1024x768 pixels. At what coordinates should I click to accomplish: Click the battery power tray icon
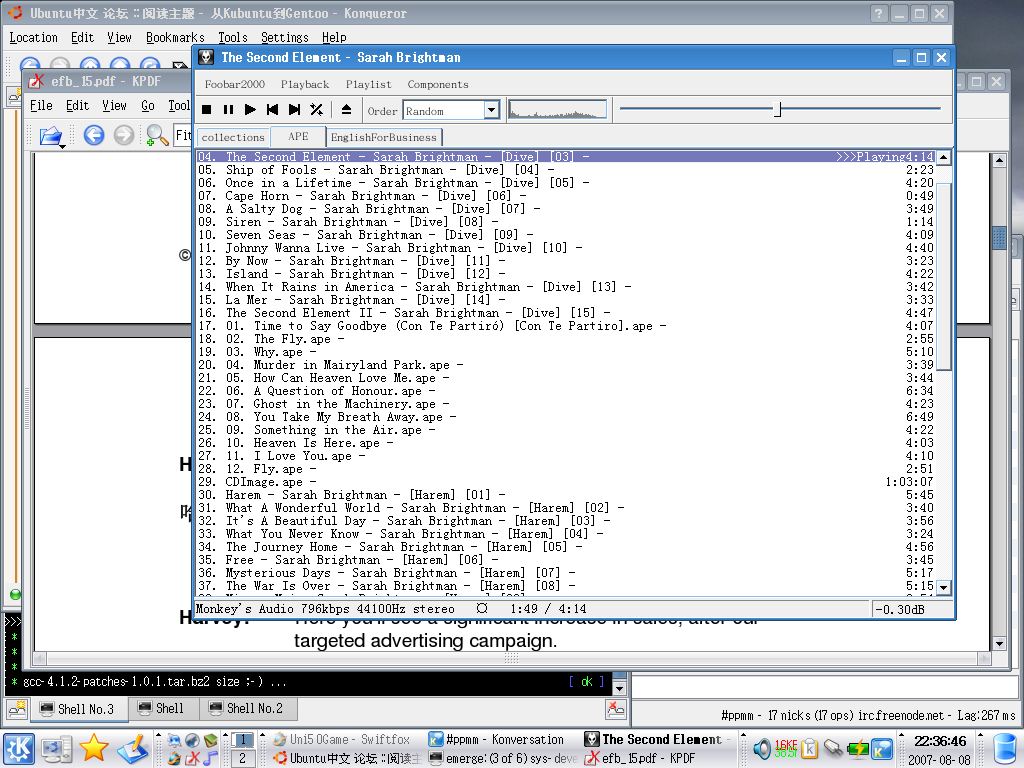(x=857, y=748)
